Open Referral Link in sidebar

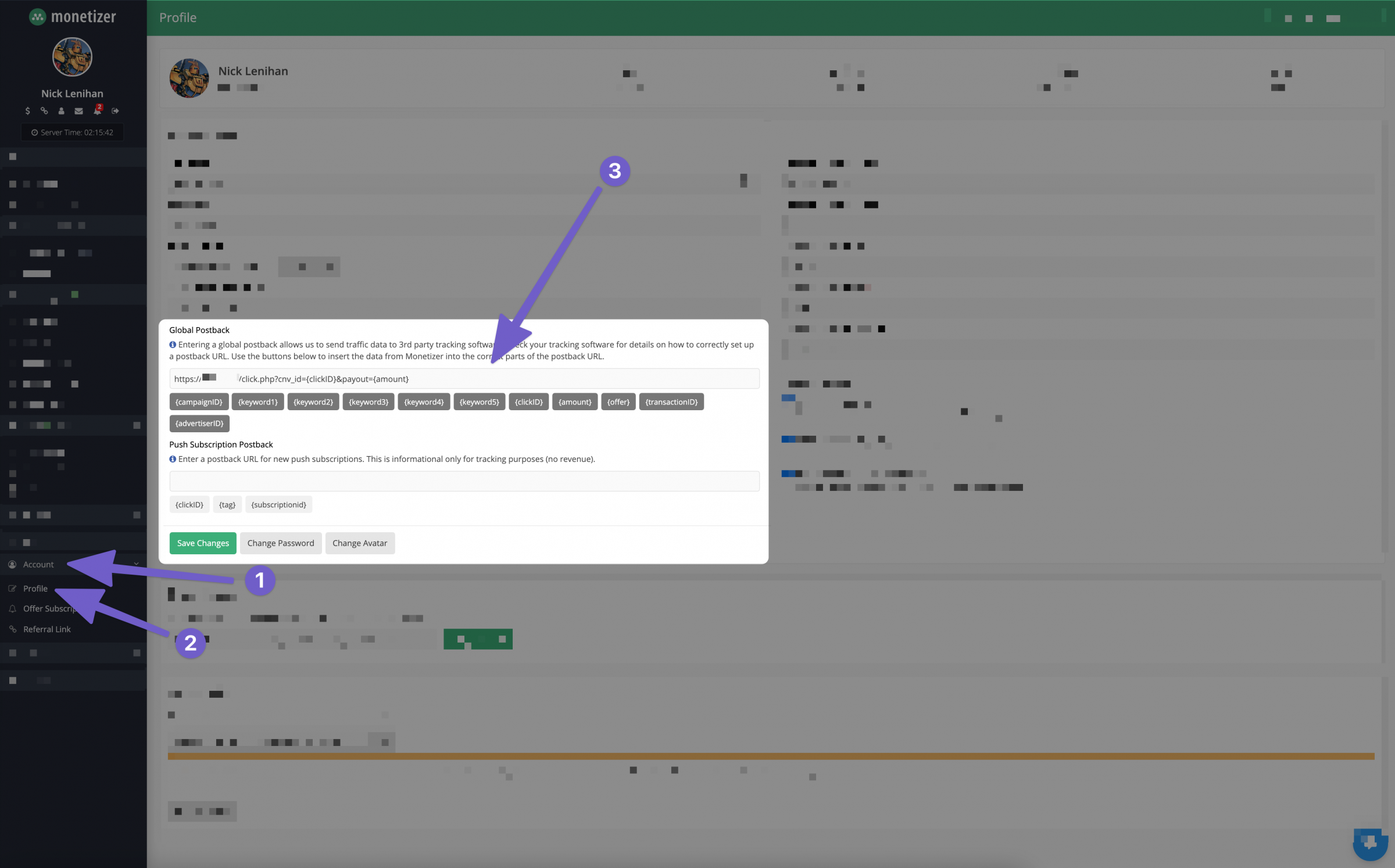point(46,629)
